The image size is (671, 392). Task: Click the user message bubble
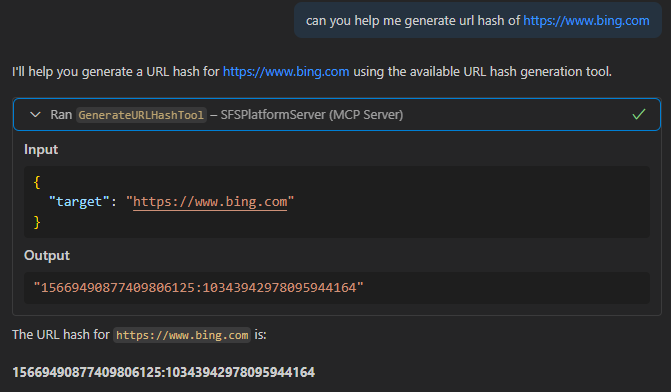478,20
